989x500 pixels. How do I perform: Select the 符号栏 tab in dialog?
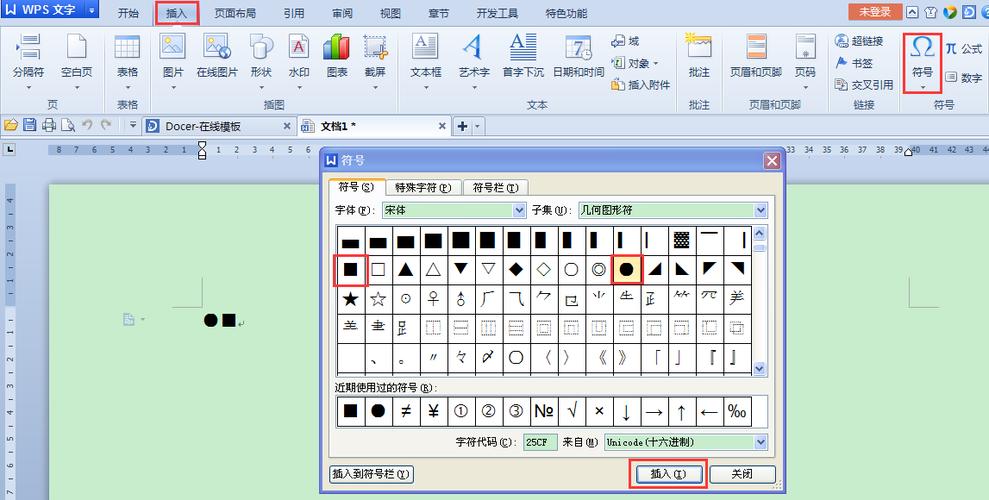495,187
